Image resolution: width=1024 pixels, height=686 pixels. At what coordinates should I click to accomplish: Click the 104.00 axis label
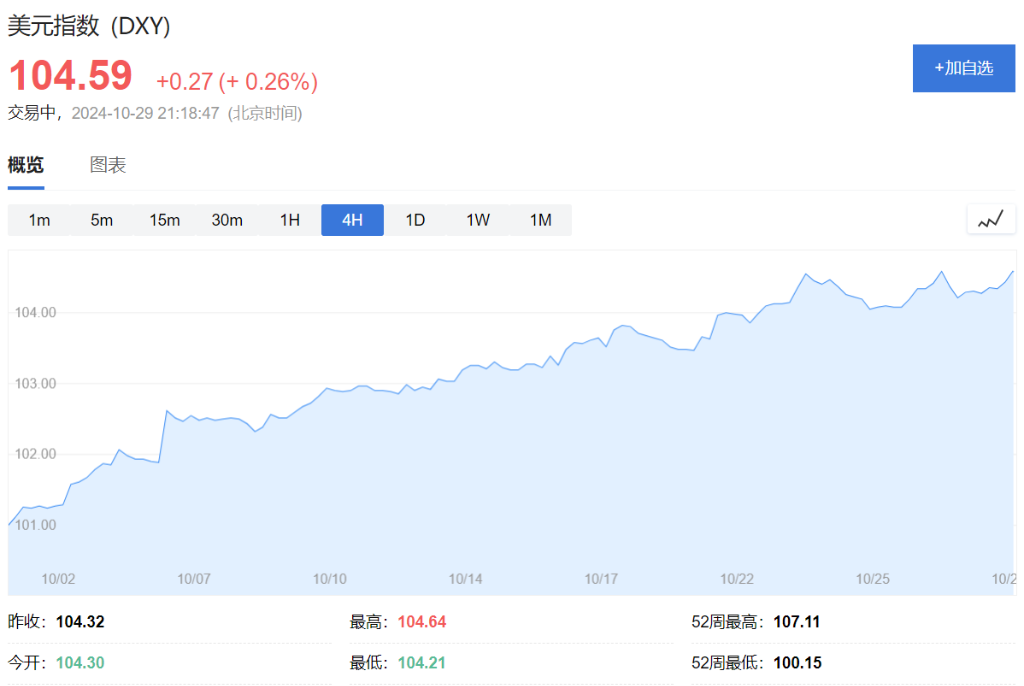tap(35, 312)
